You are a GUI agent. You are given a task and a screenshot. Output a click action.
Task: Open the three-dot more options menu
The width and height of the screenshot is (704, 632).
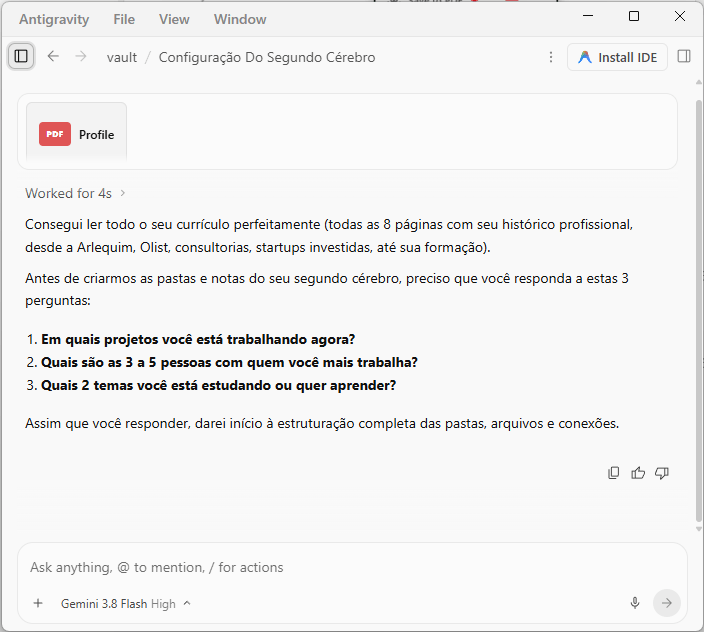[551, 57]
